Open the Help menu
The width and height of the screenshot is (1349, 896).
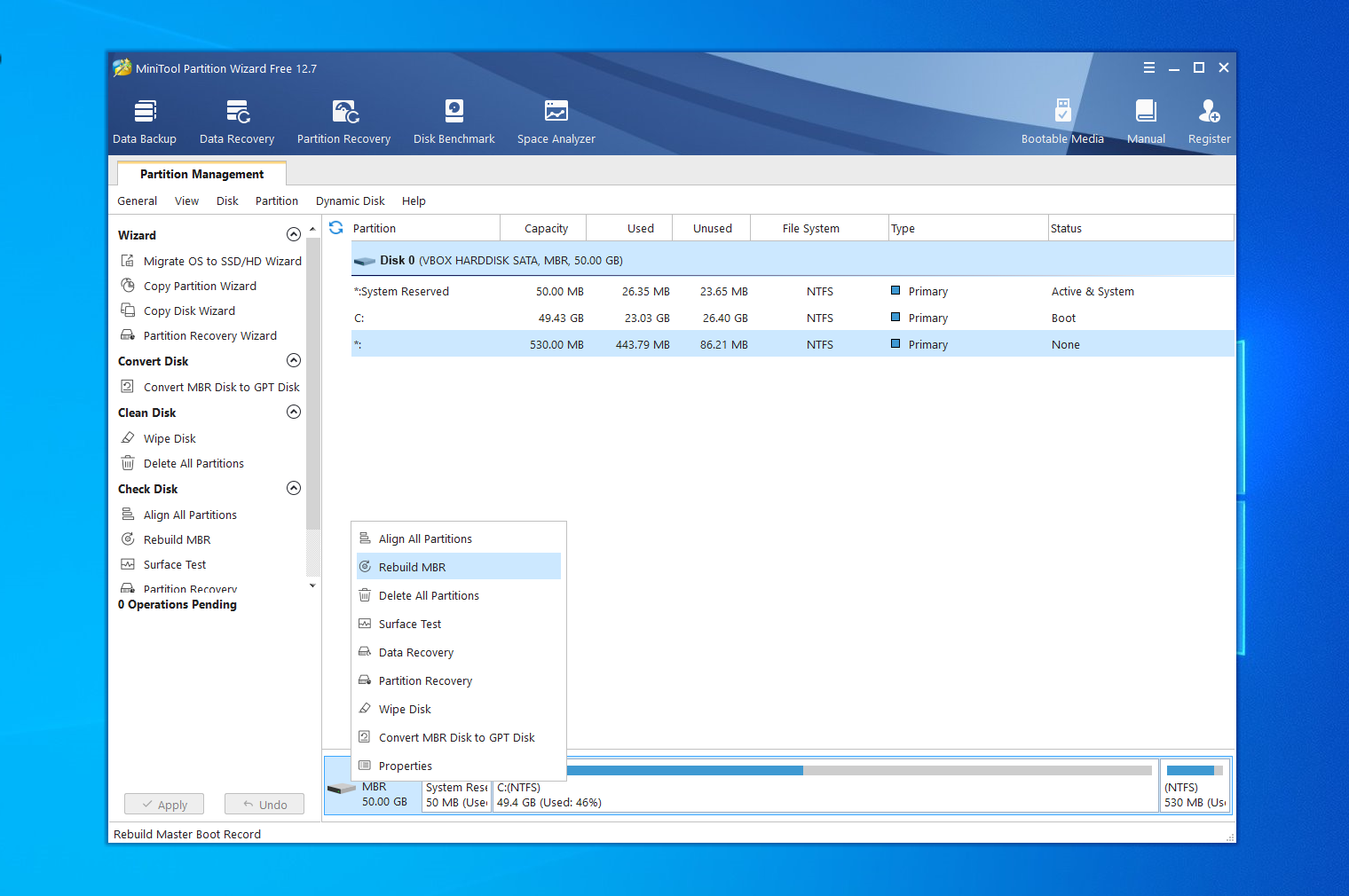click(x=414, y=201)
